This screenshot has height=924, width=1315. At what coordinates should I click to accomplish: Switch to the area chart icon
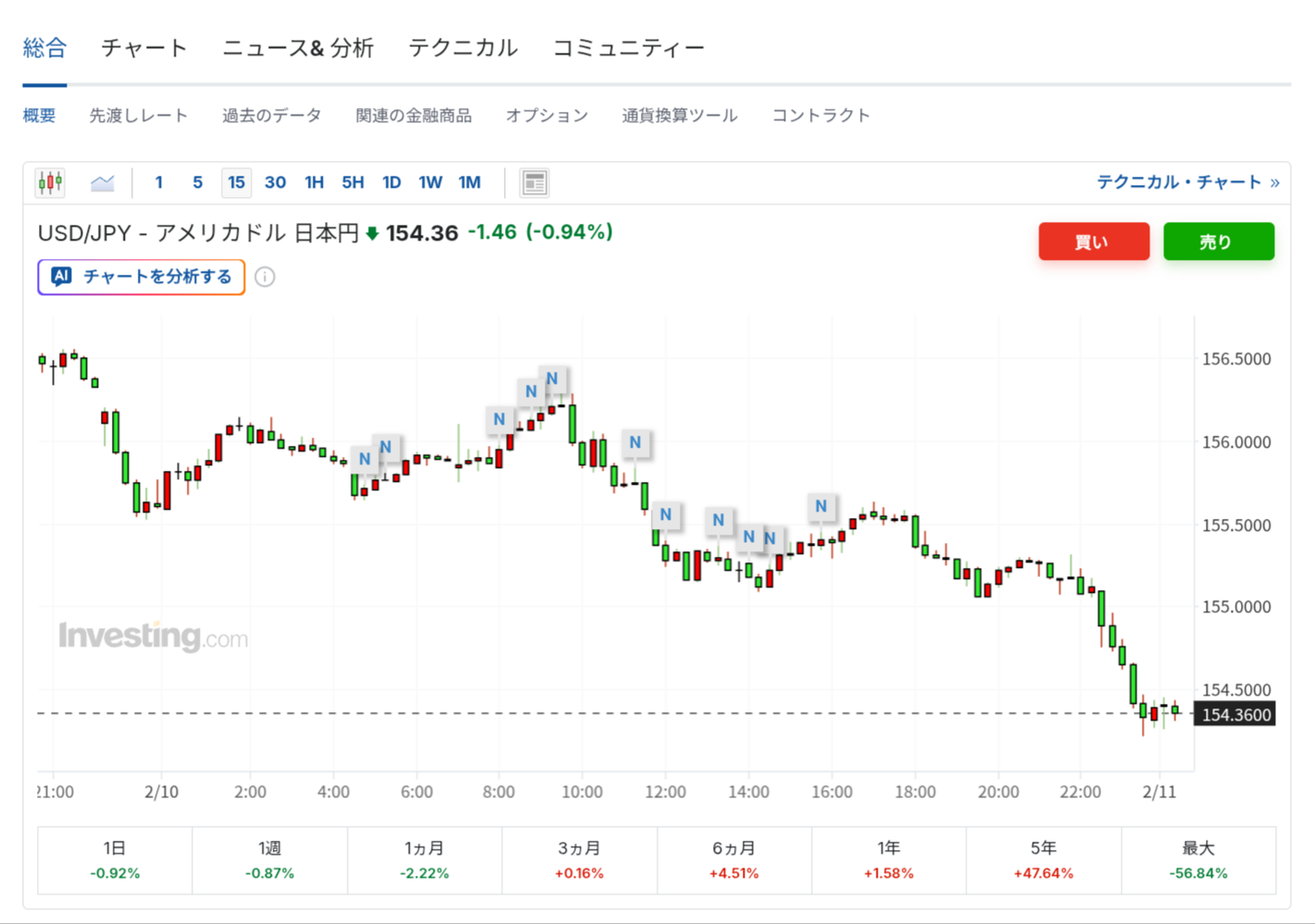coord(102,182)
